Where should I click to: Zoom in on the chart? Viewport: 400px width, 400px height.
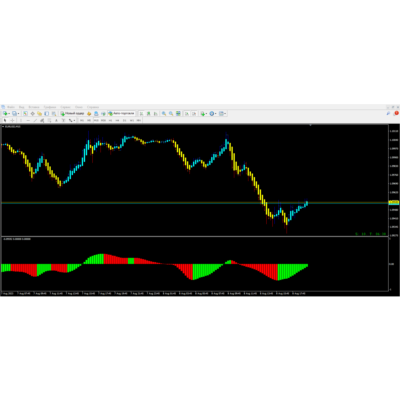pos(164,114)
